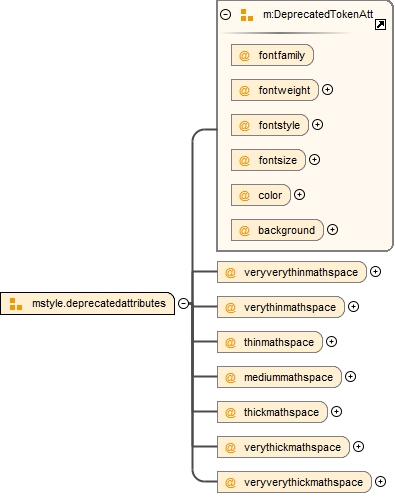The height and width of the screenshot is (498, 395).
Task: Select the background attribute
Action: pos(277,230)
